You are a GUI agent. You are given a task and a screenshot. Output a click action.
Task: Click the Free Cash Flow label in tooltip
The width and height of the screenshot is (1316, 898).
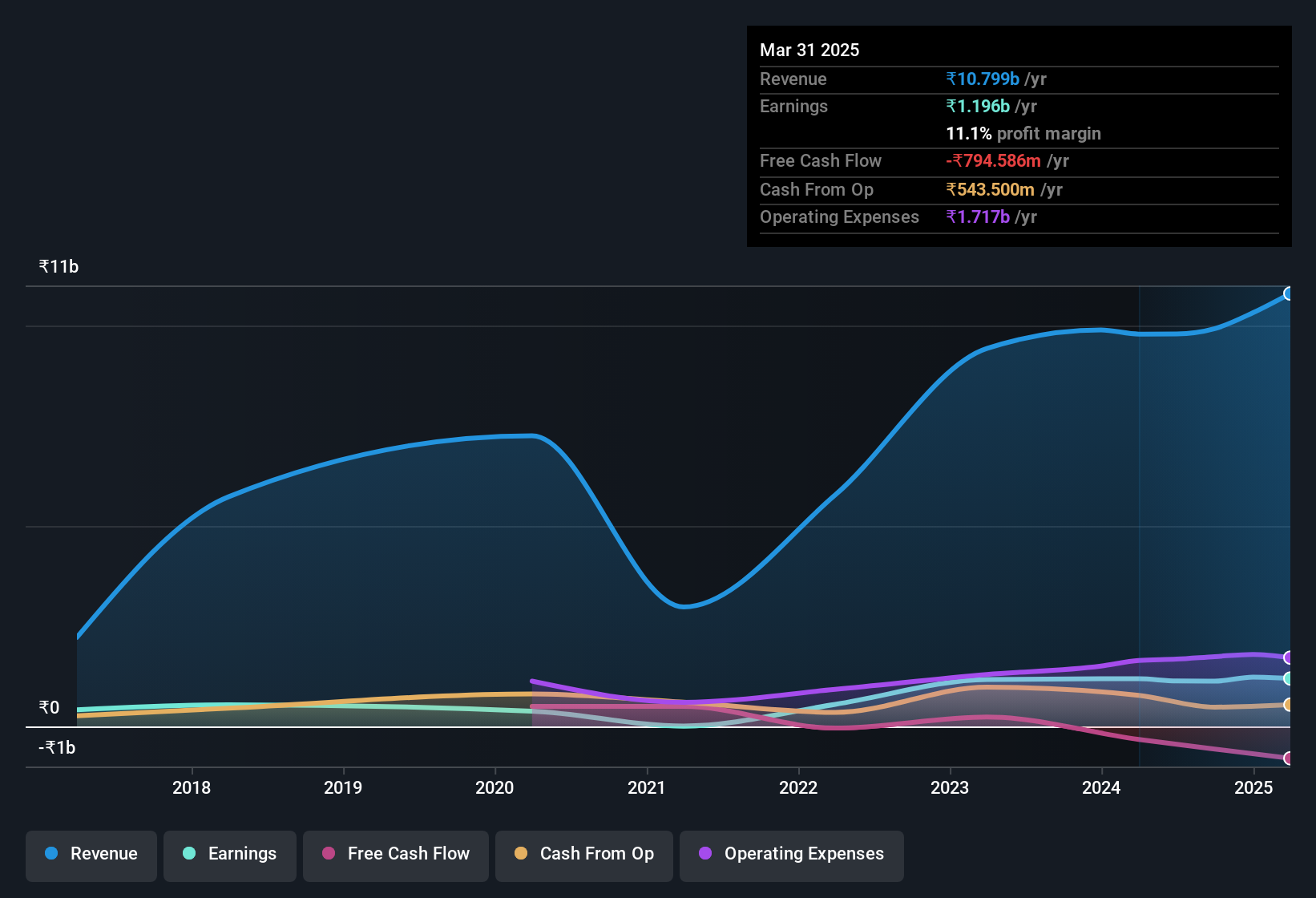tap(821, 161)
